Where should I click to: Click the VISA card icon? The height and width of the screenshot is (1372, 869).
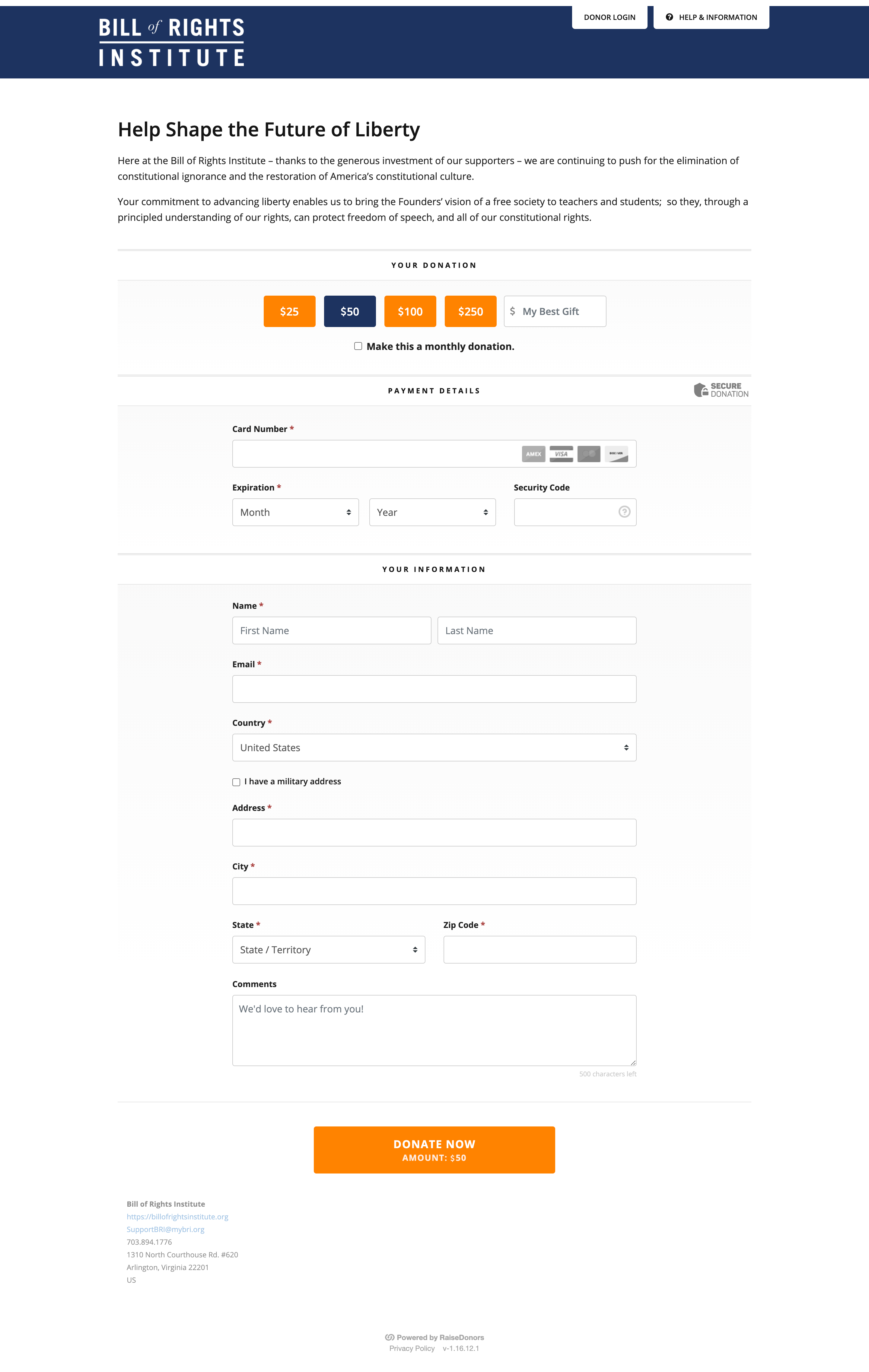point(561,454)
